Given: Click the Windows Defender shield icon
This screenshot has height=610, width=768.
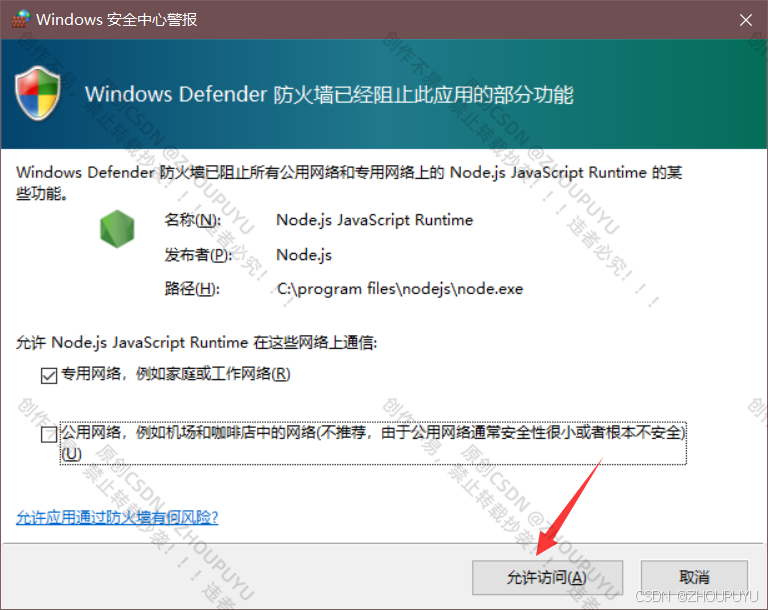Looking at the screenshot, I should [38, 93].
